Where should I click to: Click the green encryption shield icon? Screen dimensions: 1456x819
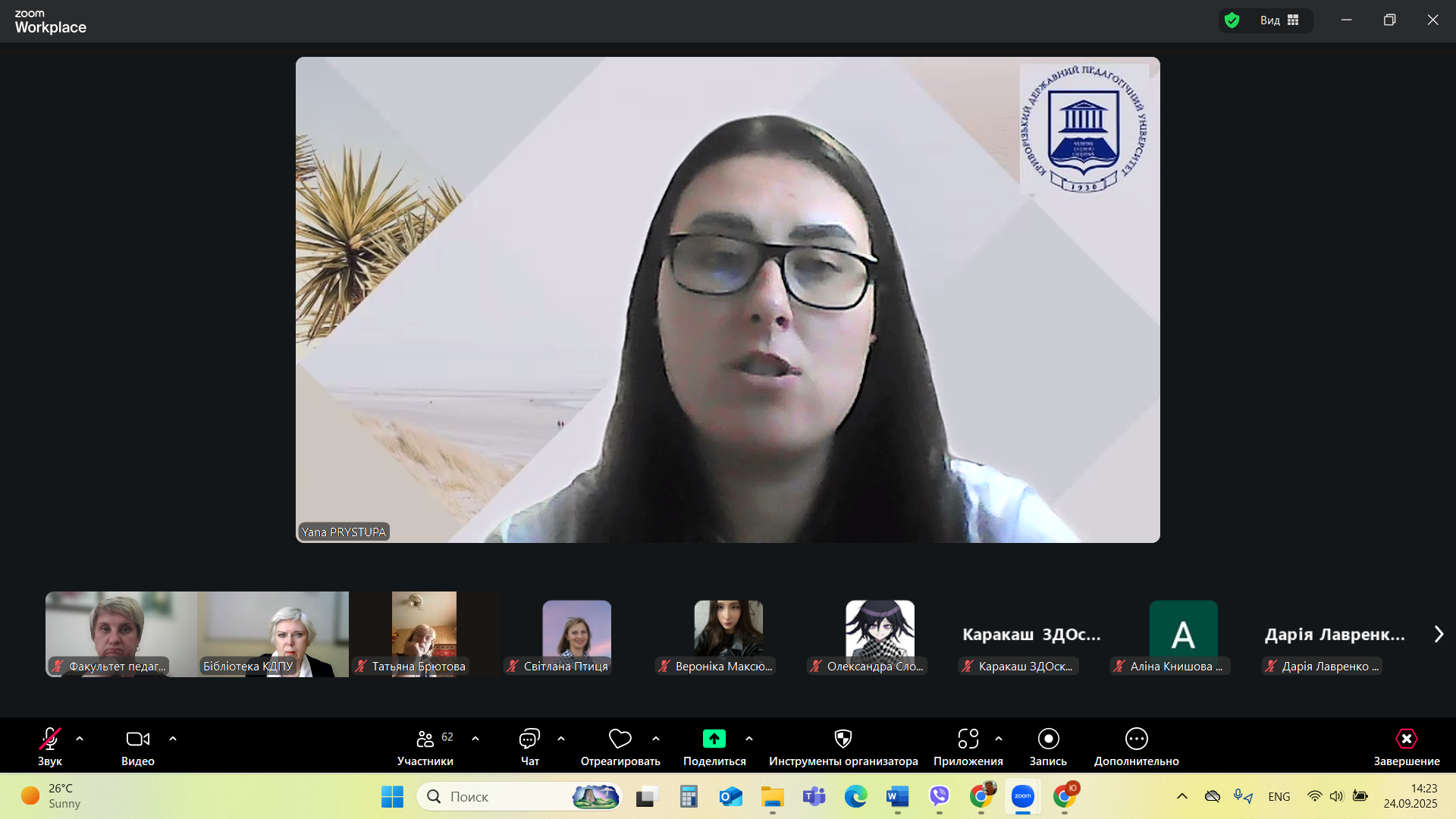click(x=1232, y=20)
